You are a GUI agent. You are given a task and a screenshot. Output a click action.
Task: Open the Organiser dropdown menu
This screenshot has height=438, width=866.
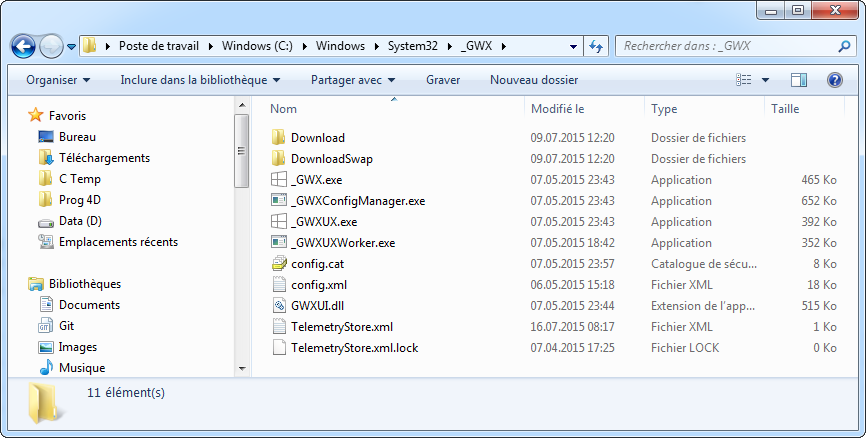pos(58,80)
